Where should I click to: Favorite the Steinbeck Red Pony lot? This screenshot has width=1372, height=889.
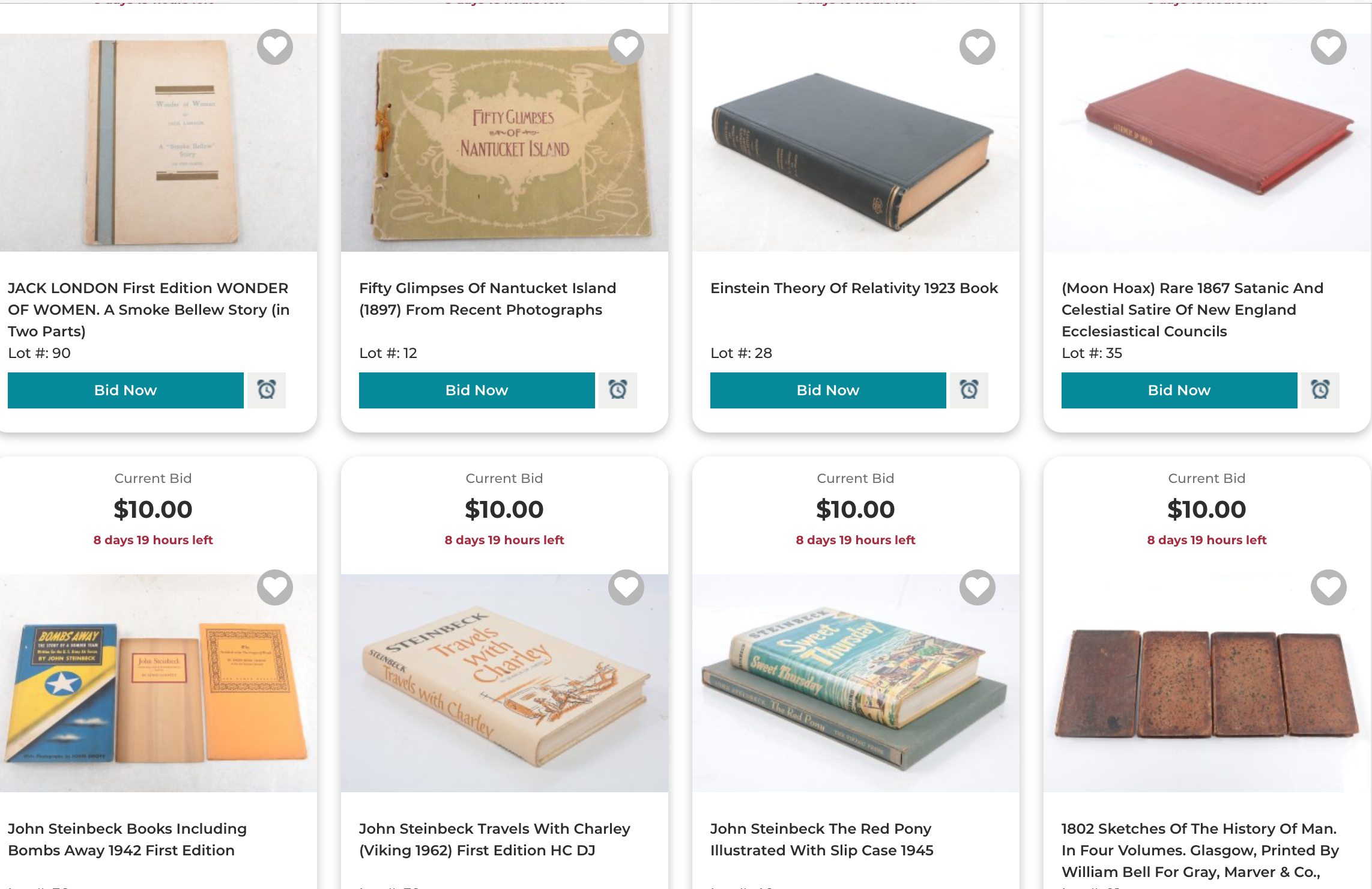[x=978, y=587]
